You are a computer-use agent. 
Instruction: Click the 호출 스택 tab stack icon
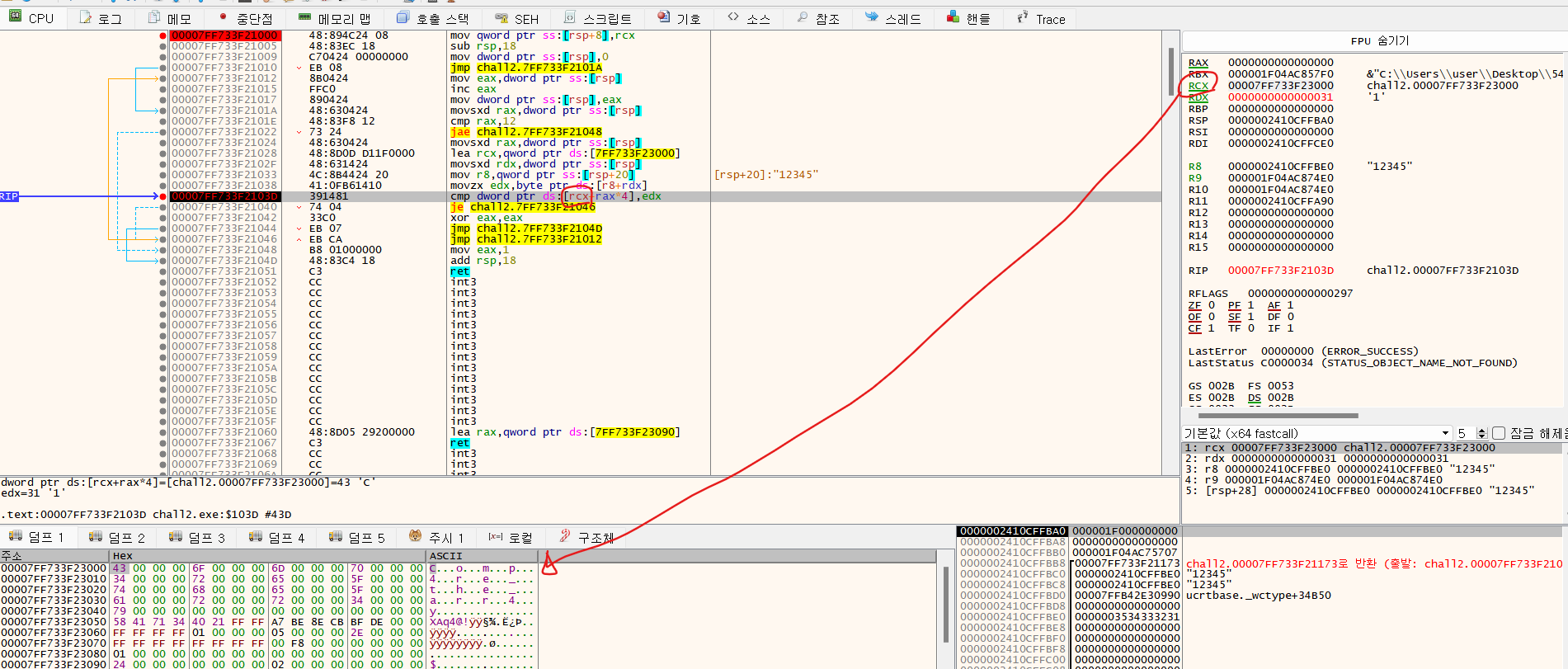[403, 17]
